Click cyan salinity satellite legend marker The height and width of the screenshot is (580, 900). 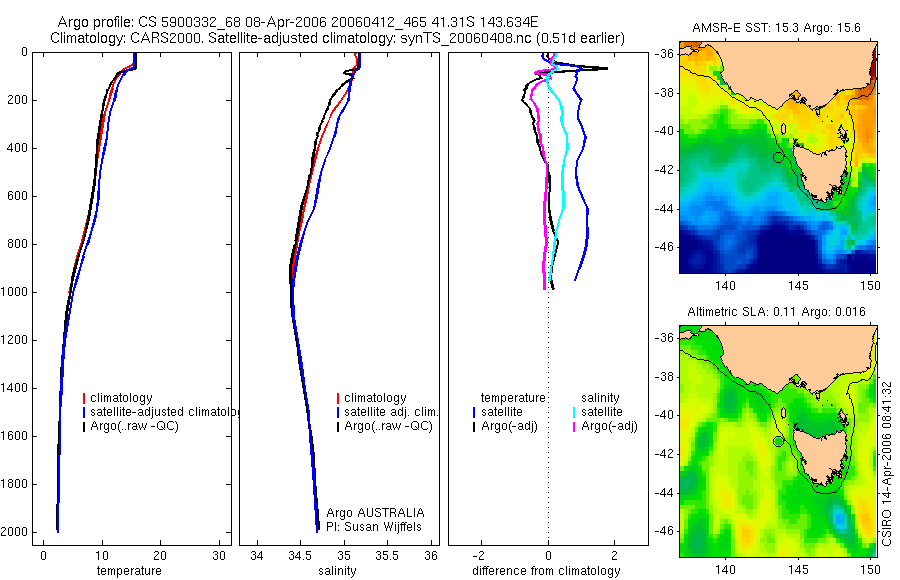pos(574,412)
